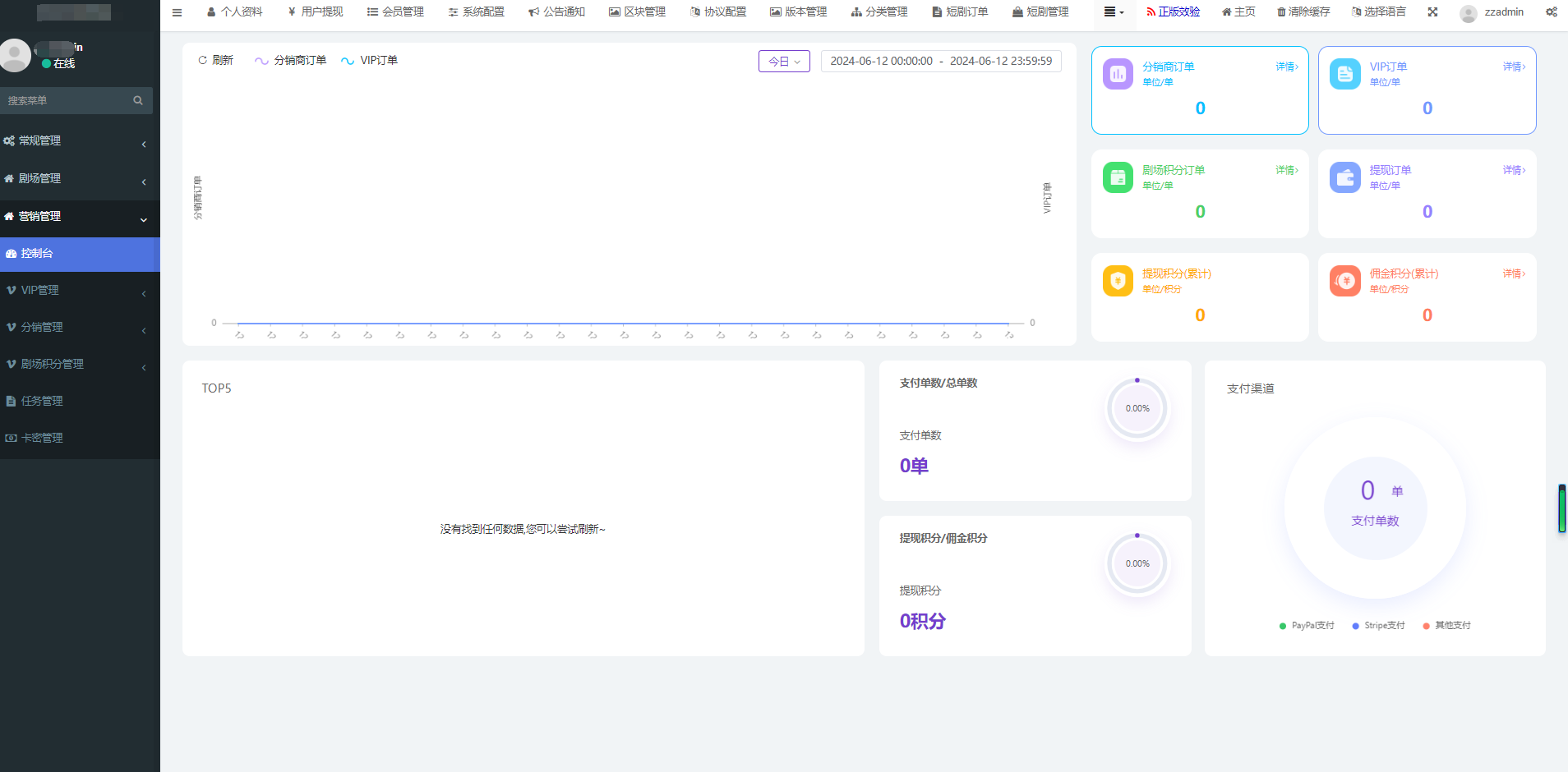Click the 提现订单 wallet icon
Viewport: 1568px width, 772px height.
(1344, 178)
